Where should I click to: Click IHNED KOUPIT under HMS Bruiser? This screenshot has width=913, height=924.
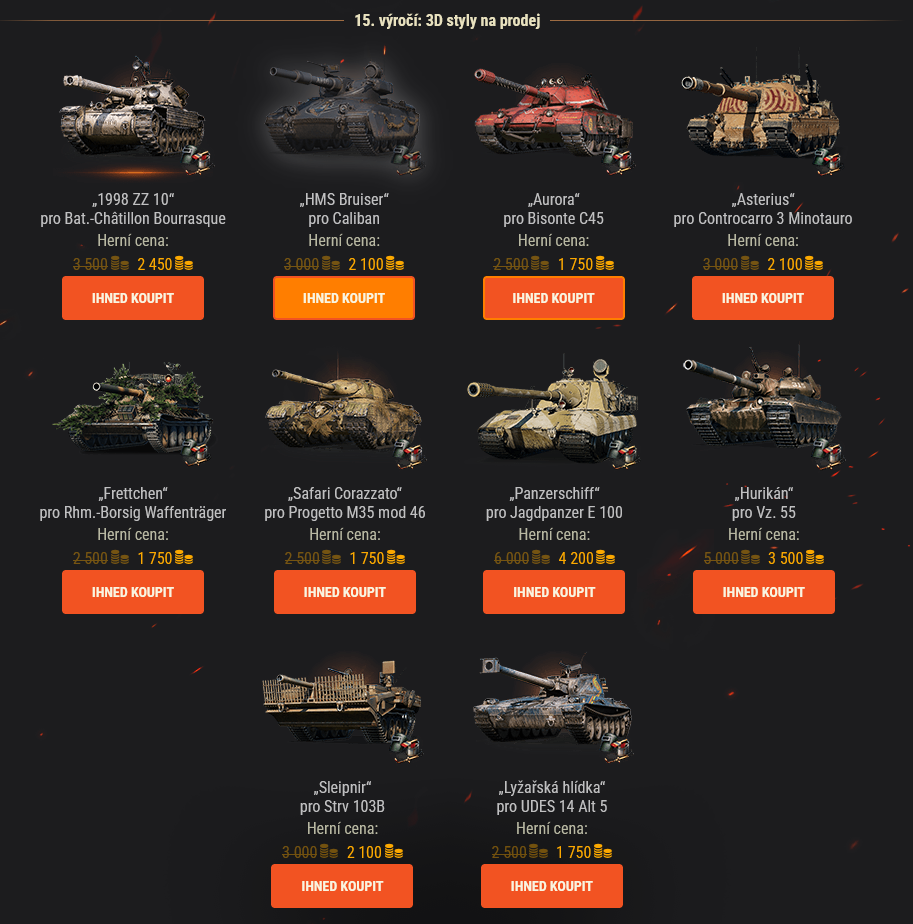pos(344,298)
